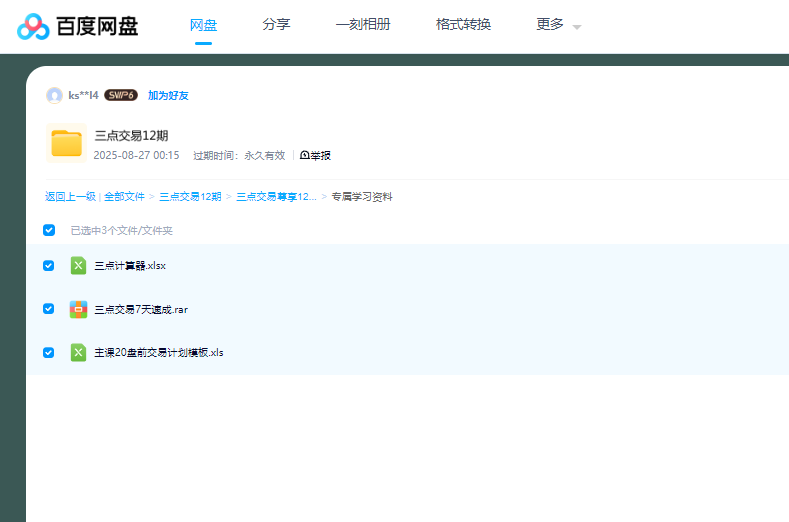Screen dimensions: 789x522
Task: Open the 三点计算器.xlsx file name
Action: 130,266
